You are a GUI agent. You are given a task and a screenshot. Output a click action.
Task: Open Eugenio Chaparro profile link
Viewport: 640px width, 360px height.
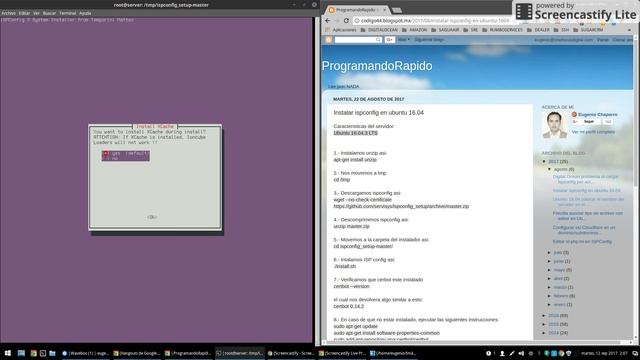(x=598, y=115)
